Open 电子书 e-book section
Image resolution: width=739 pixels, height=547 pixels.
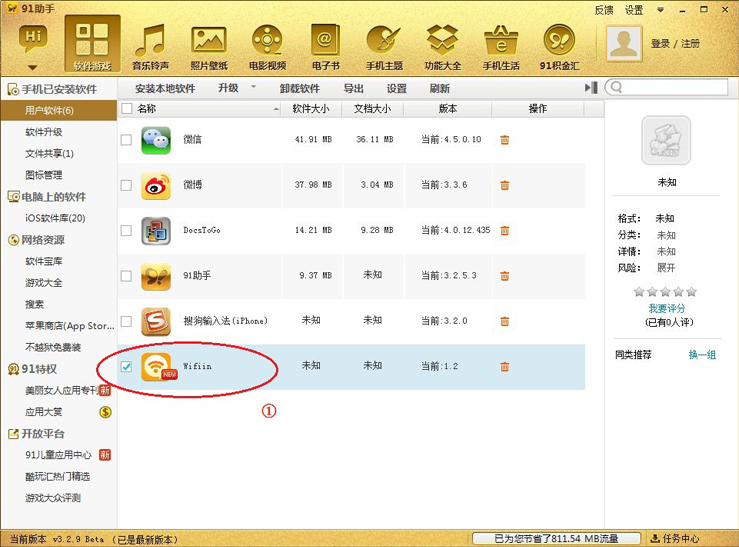325,47
